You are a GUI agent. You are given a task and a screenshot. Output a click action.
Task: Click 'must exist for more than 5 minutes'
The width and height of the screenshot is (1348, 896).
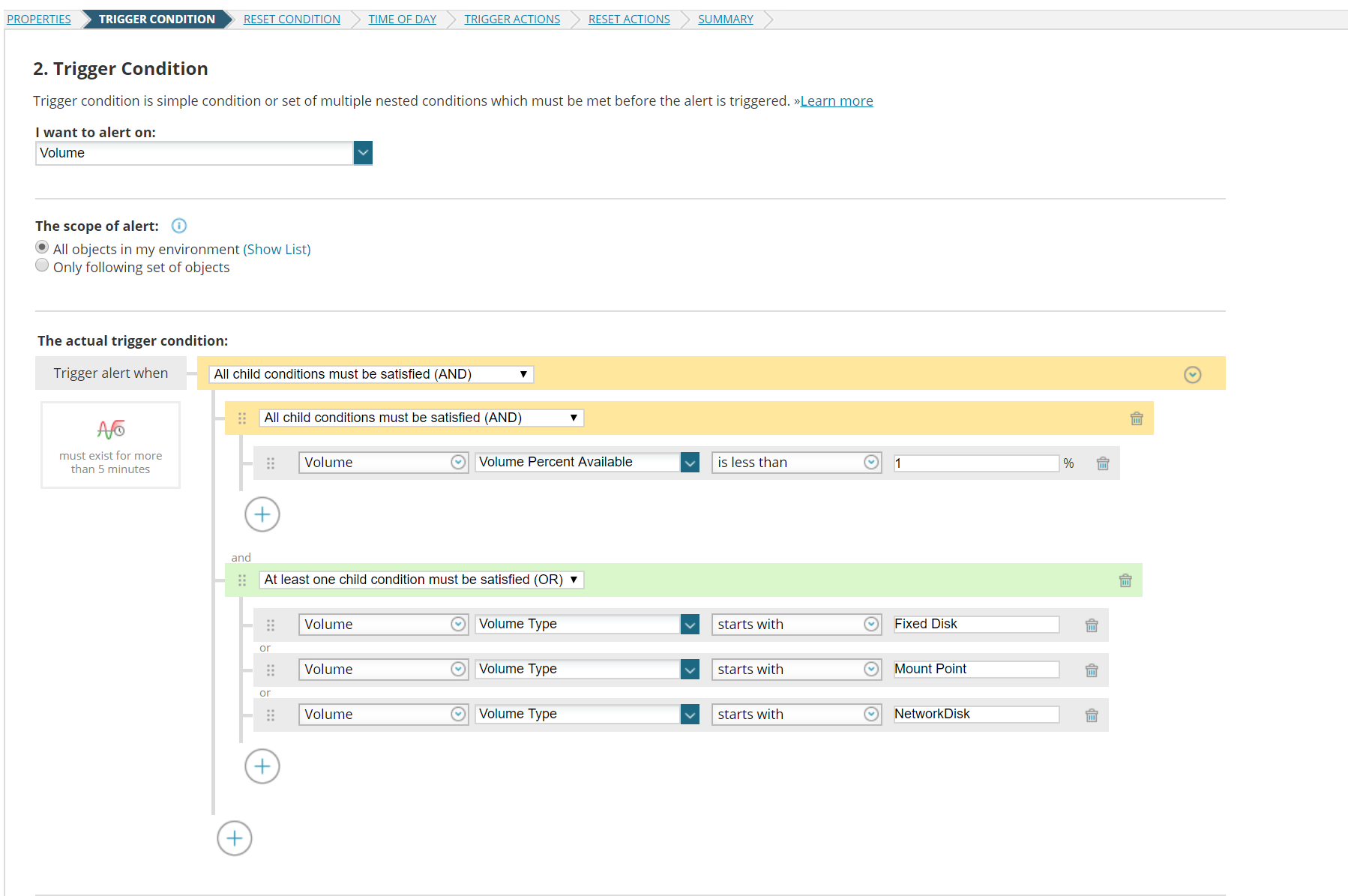(x=111, y=463)
